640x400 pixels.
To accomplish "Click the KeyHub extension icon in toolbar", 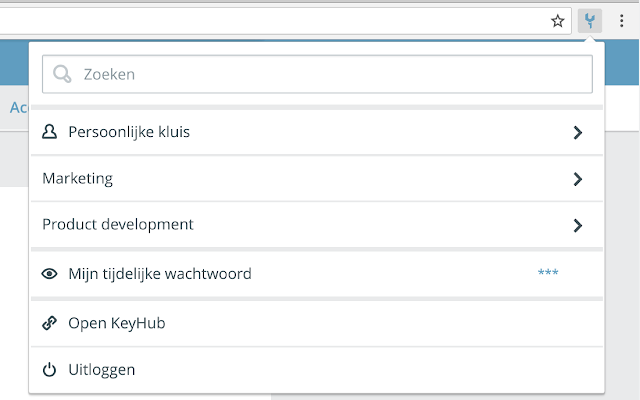I will (x=591, y=20).
